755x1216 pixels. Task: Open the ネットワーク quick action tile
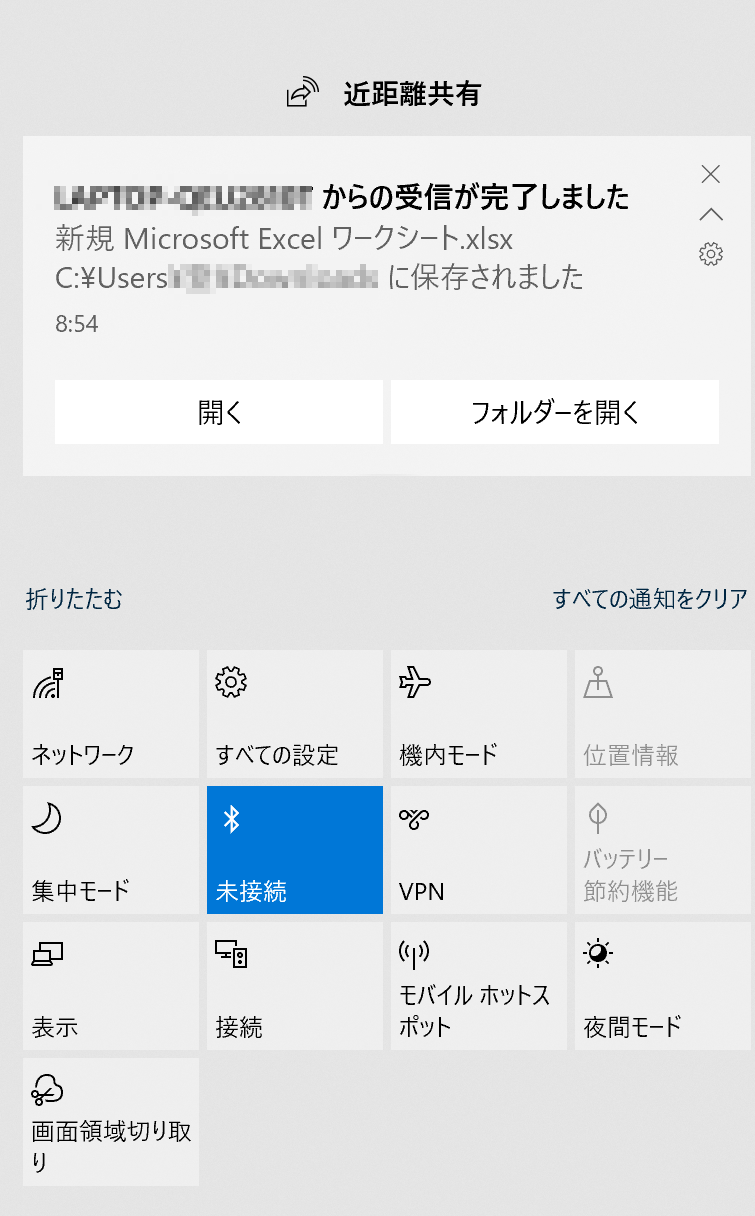111,714
